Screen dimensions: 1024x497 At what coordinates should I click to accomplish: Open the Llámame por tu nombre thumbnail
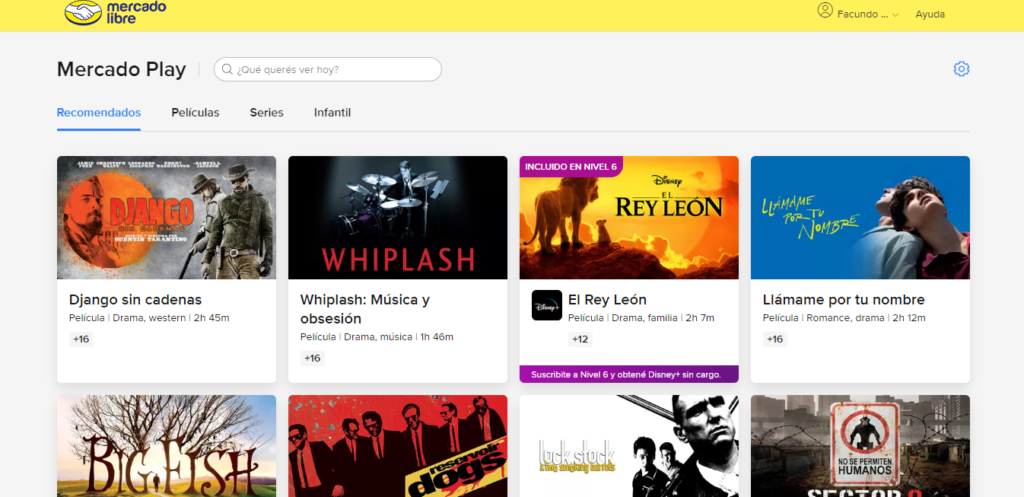[860, 218]
